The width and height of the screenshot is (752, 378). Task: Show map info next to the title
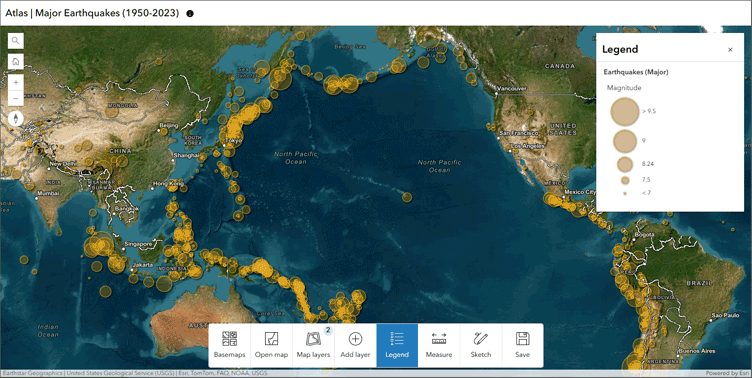click(x=190, y=13)
